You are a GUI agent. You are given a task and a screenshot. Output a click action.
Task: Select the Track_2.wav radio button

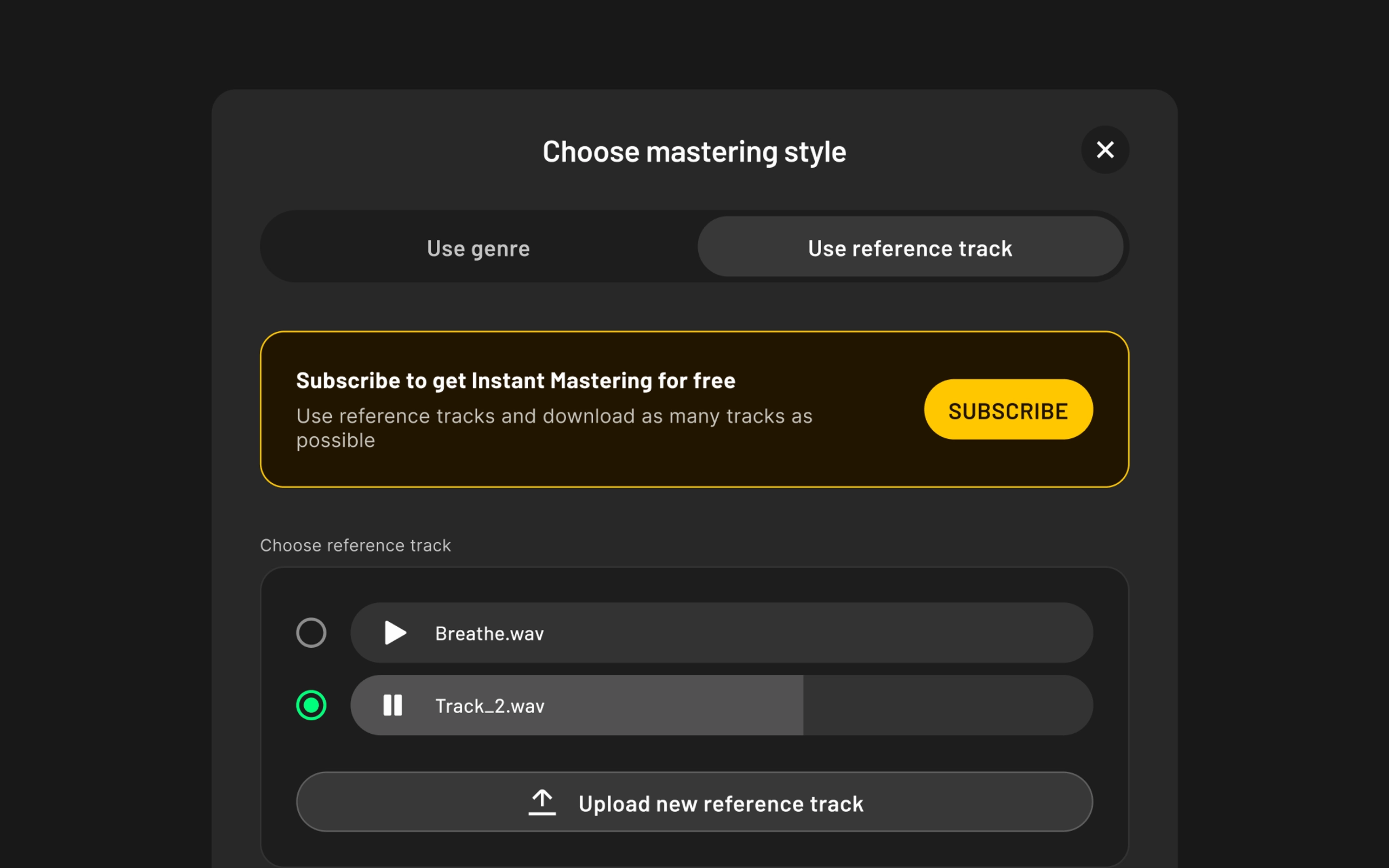pos(311,705)
